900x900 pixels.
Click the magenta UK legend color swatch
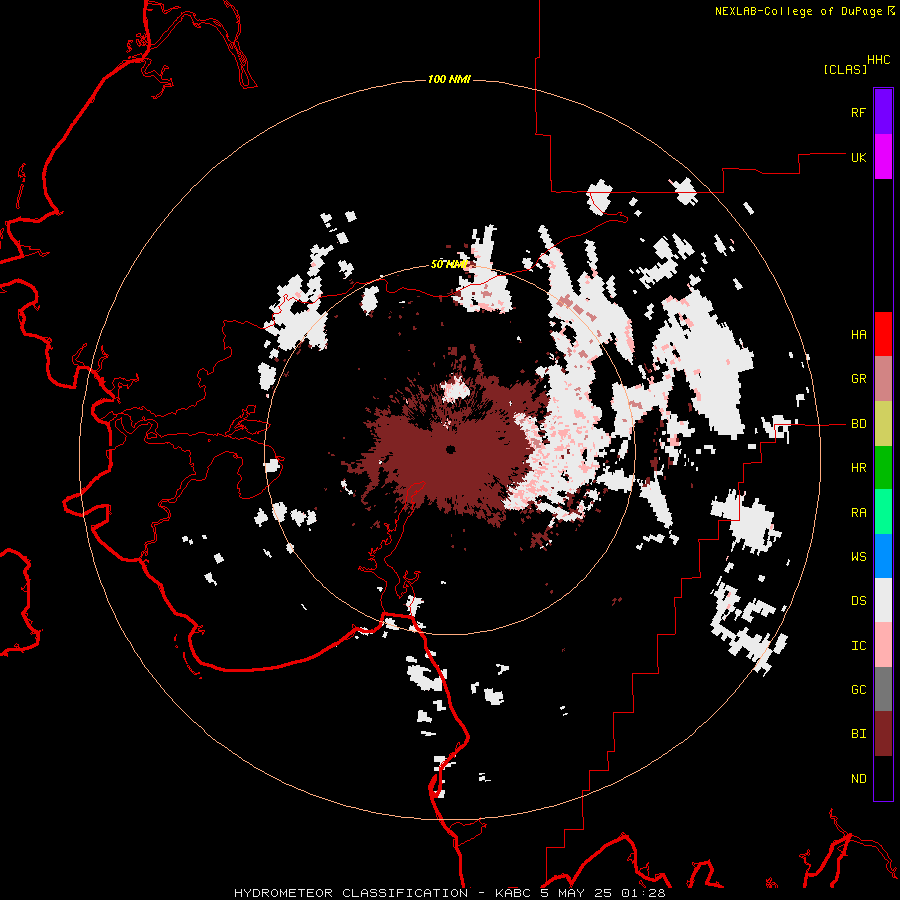883,157
